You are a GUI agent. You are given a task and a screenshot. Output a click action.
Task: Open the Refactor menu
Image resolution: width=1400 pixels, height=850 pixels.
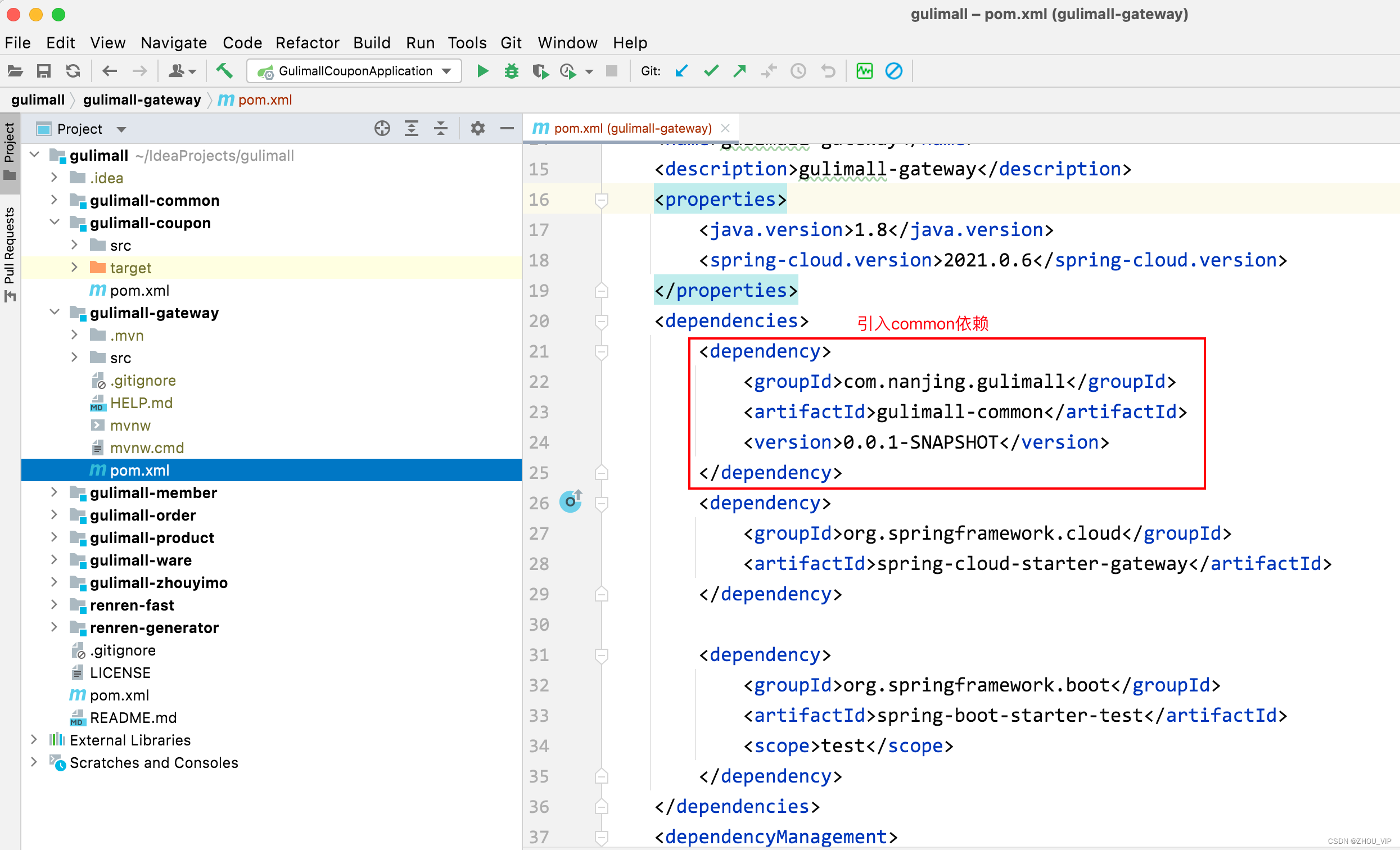point(307,43)
